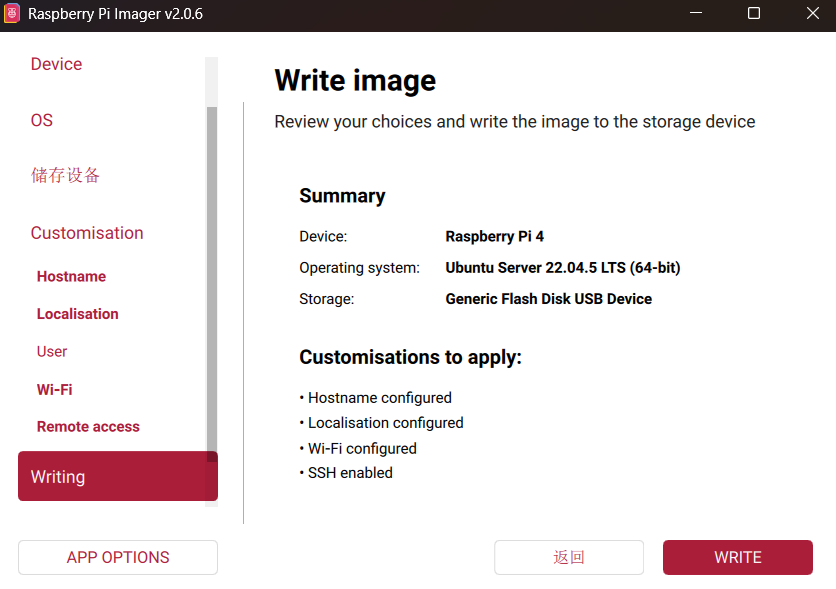Open the Wi-Fi customisation step
The image size is (836, 589).
tap(54, 390)
